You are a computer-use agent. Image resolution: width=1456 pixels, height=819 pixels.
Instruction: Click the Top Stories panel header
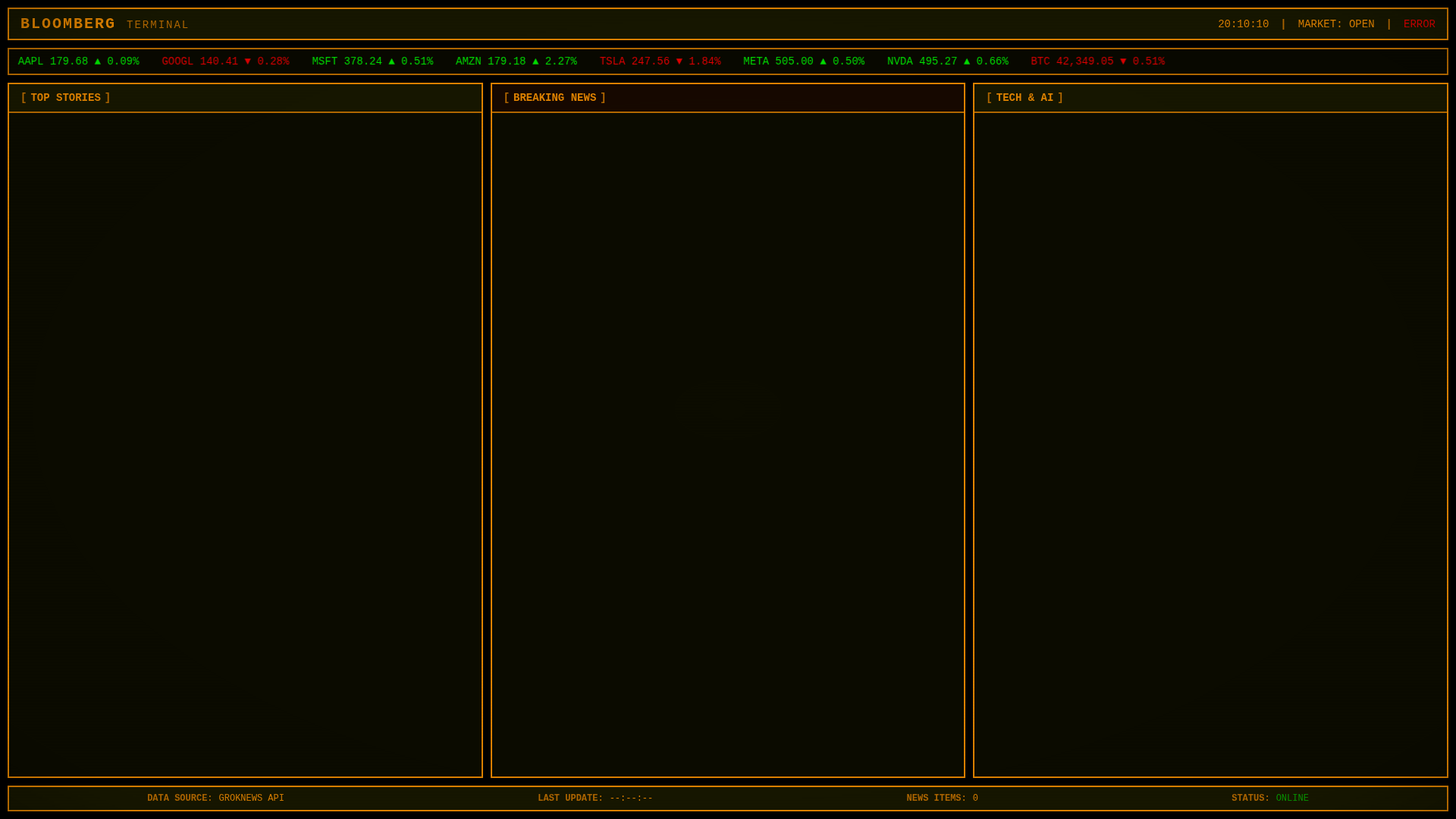point(66,98)
